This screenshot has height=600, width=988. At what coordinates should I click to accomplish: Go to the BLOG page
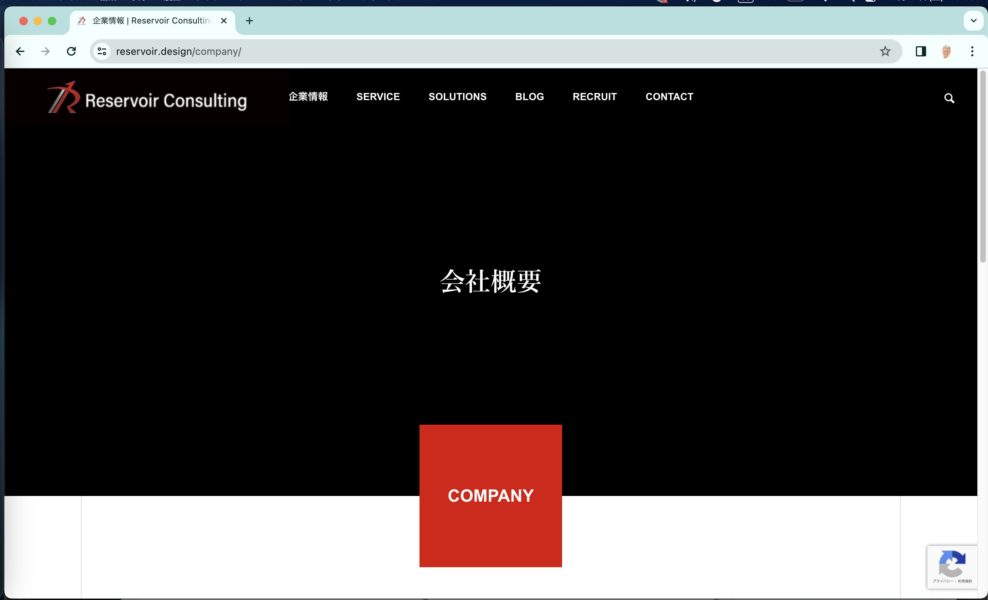[529, 96]
